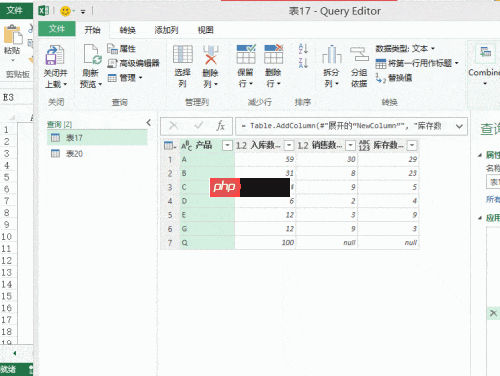The width and height of the screenshot is (500, 376).
Task: Click the Excel logo icon in title bar
Action: tap(44, 11)
